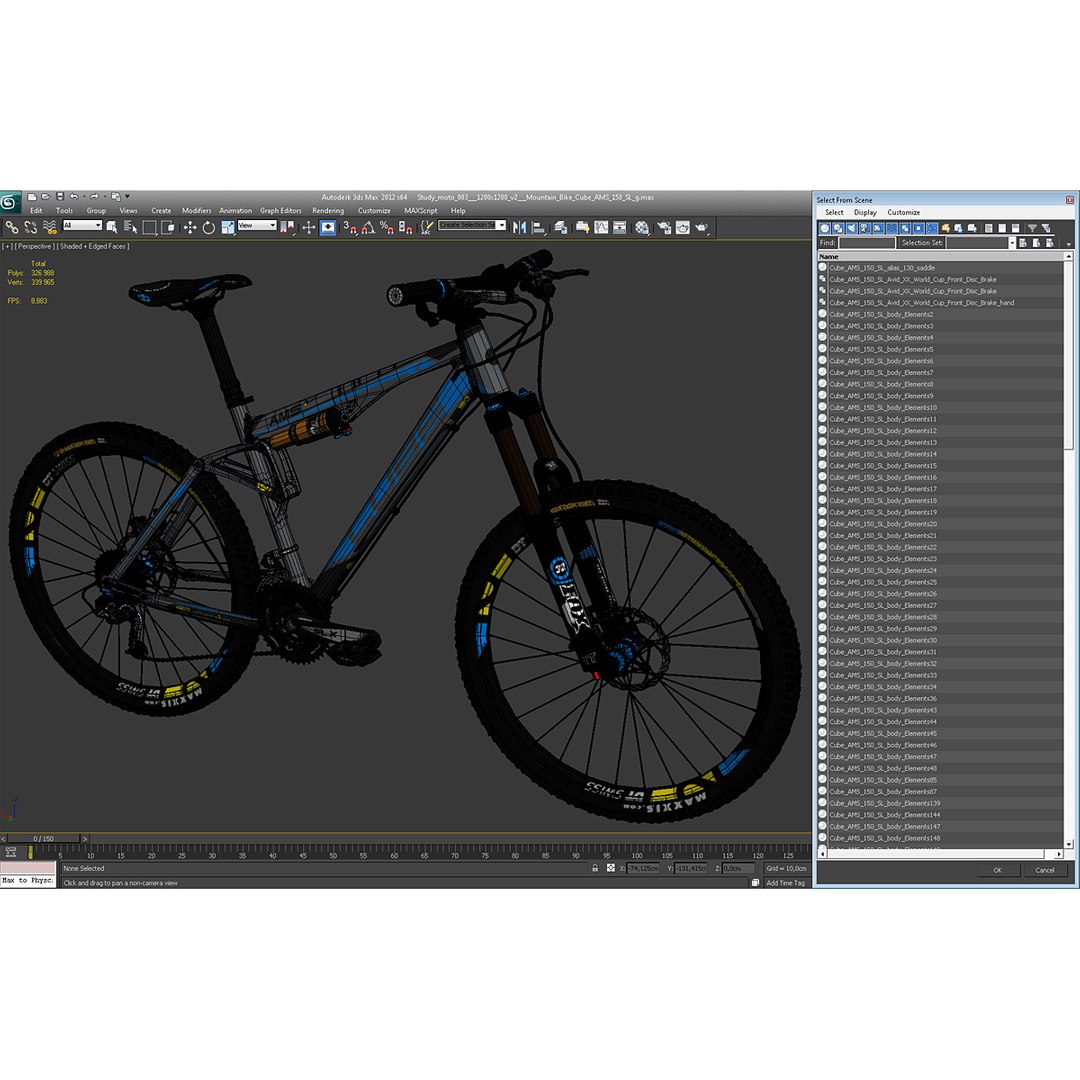Click the Perspective viewport label
1080x1080 pixels.
point(34,246)
